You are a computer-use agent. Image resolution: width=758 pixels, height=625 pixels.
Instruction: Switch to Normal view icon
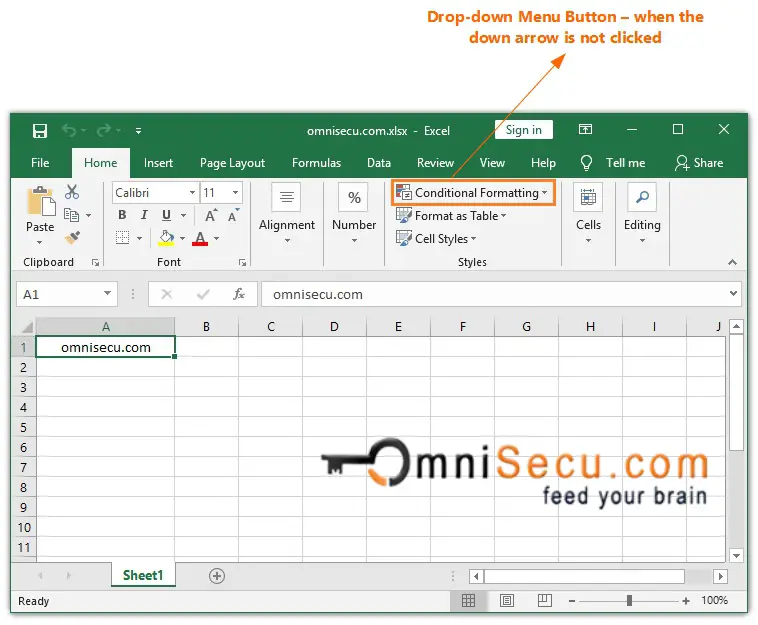point(468,601)
